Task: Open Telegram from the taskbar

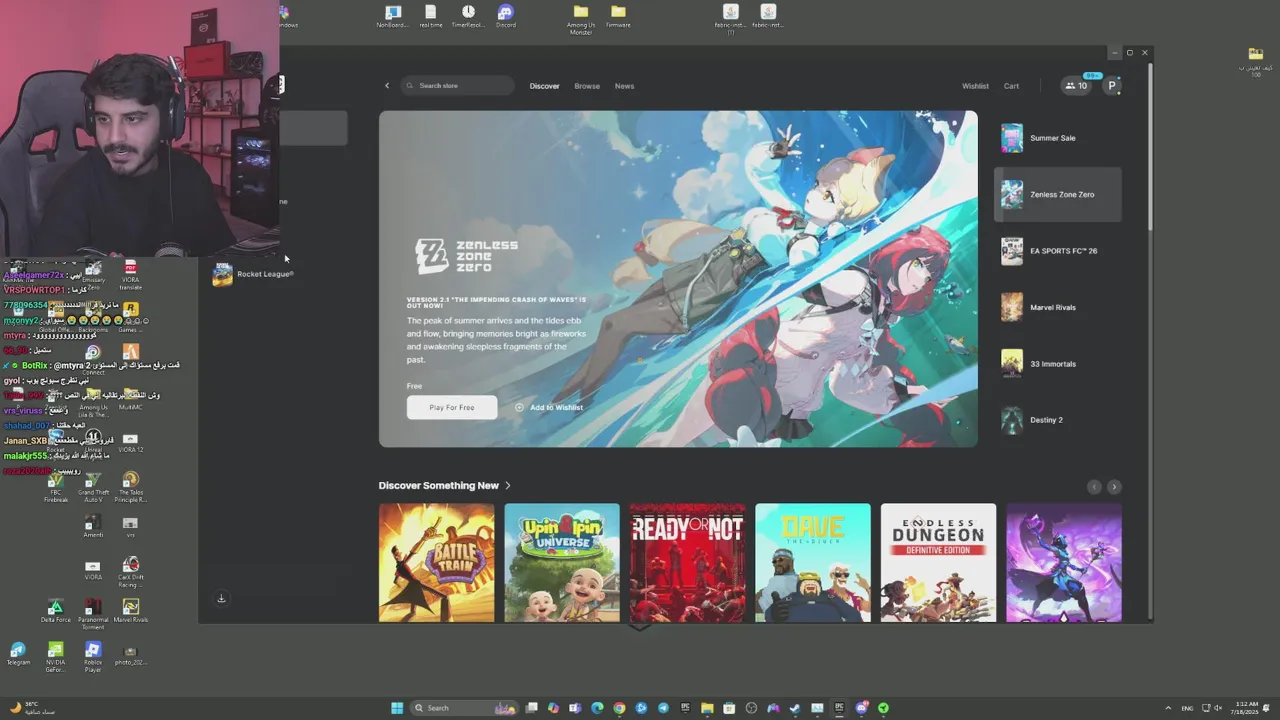Action: [x=663, y=708]
